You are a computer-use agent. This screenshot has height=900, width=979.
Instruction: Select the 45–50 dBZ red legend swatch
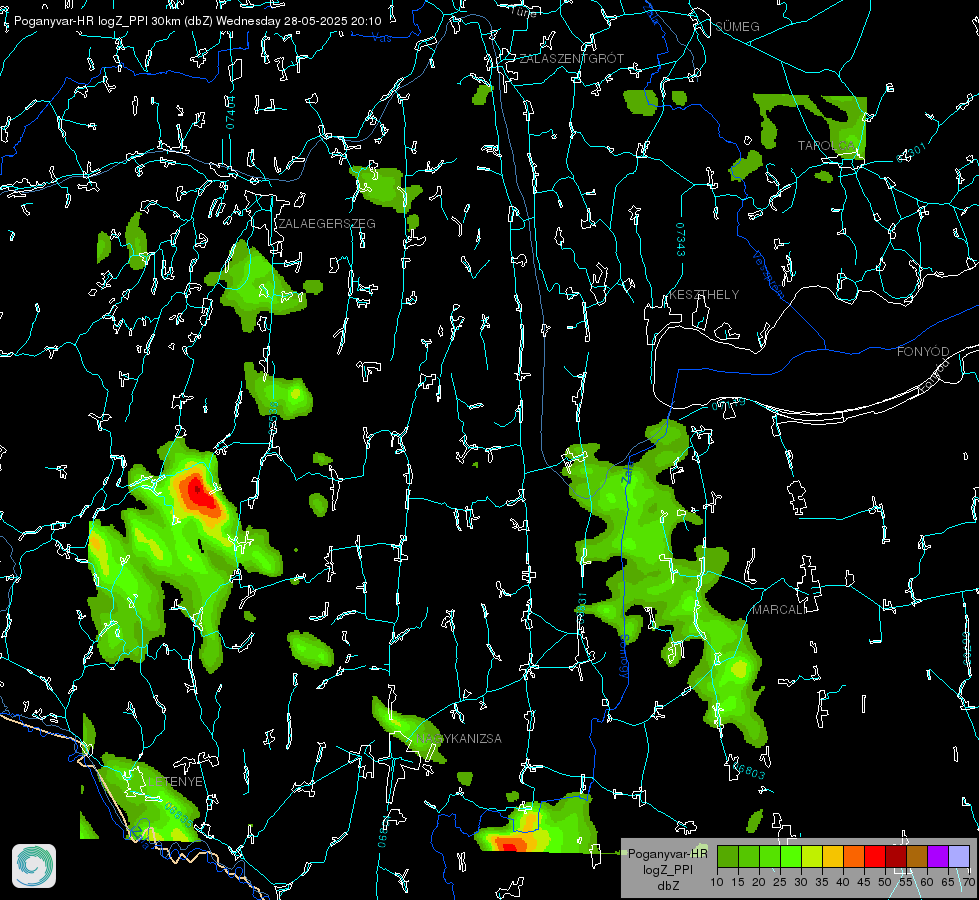pos(875,856)
